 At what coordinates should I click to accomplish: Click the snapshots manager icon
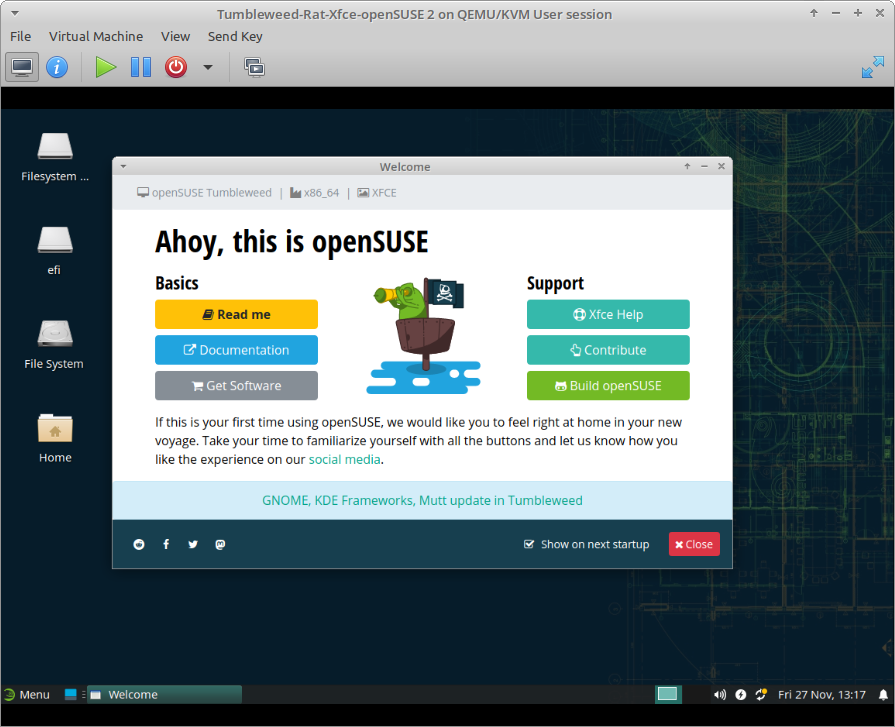(254, 67)
